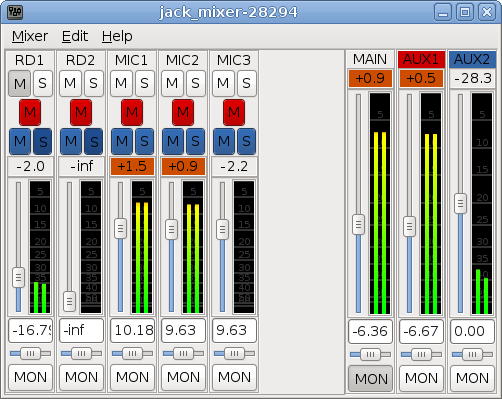Click the RD1 volume field showing -16.79
This screenshot has width=502, height=399.
30,331
